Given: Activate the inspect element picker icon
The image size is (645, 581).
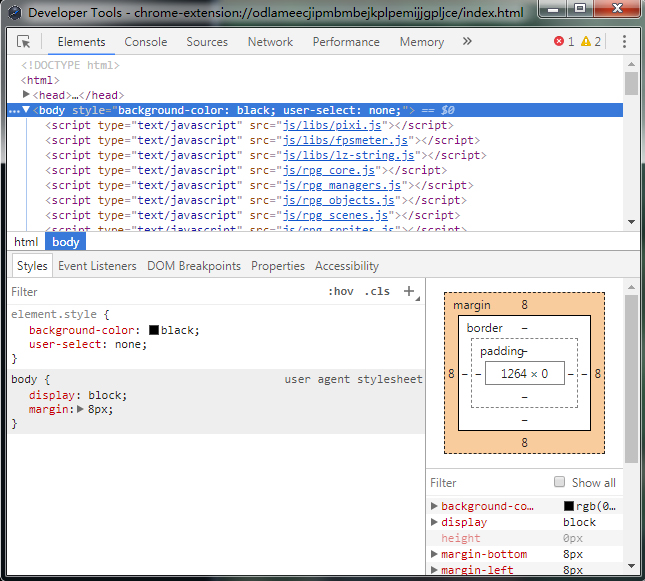Looking at the screenshot, I should (23, 42).
